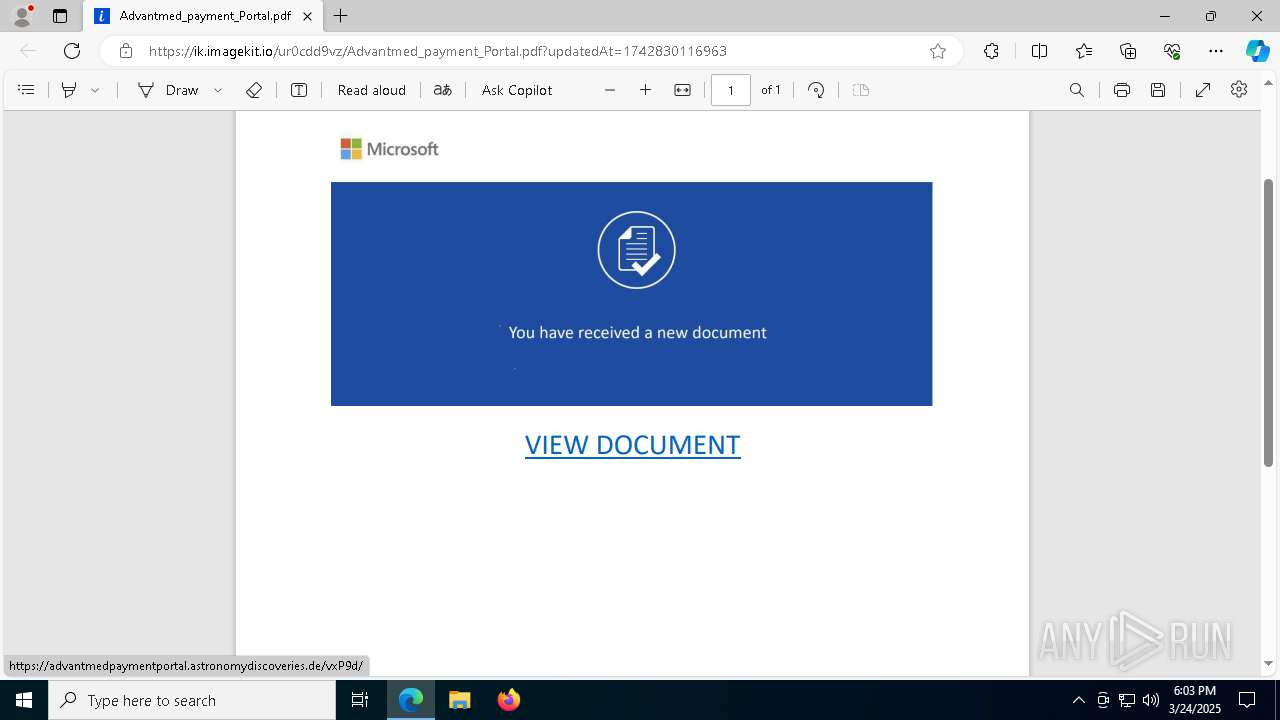Open a new tab with the plus button
Screen dimensions: 1280x720
pos(341,16)
